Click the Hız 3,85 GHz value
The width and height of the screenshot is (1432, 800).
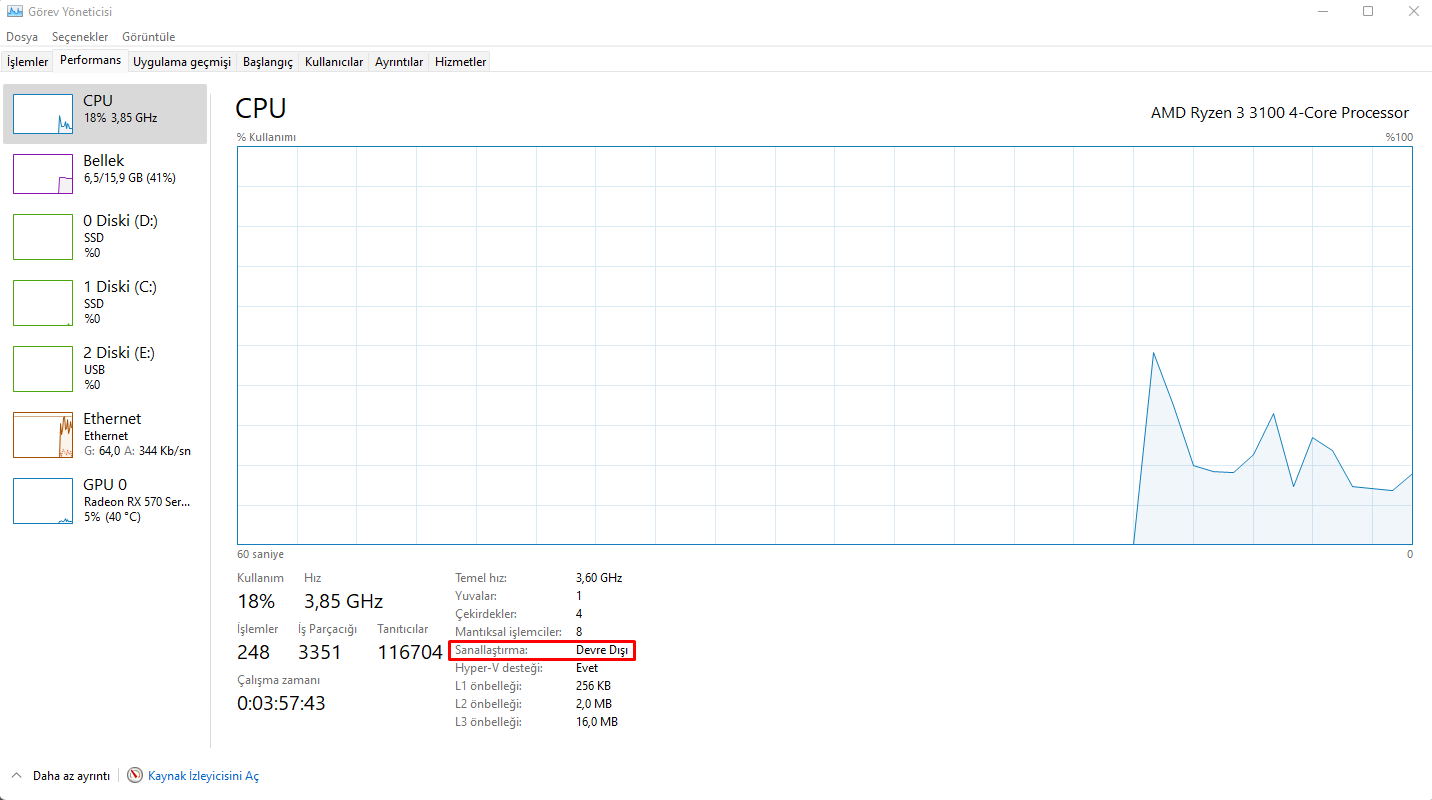coord(344,601)
